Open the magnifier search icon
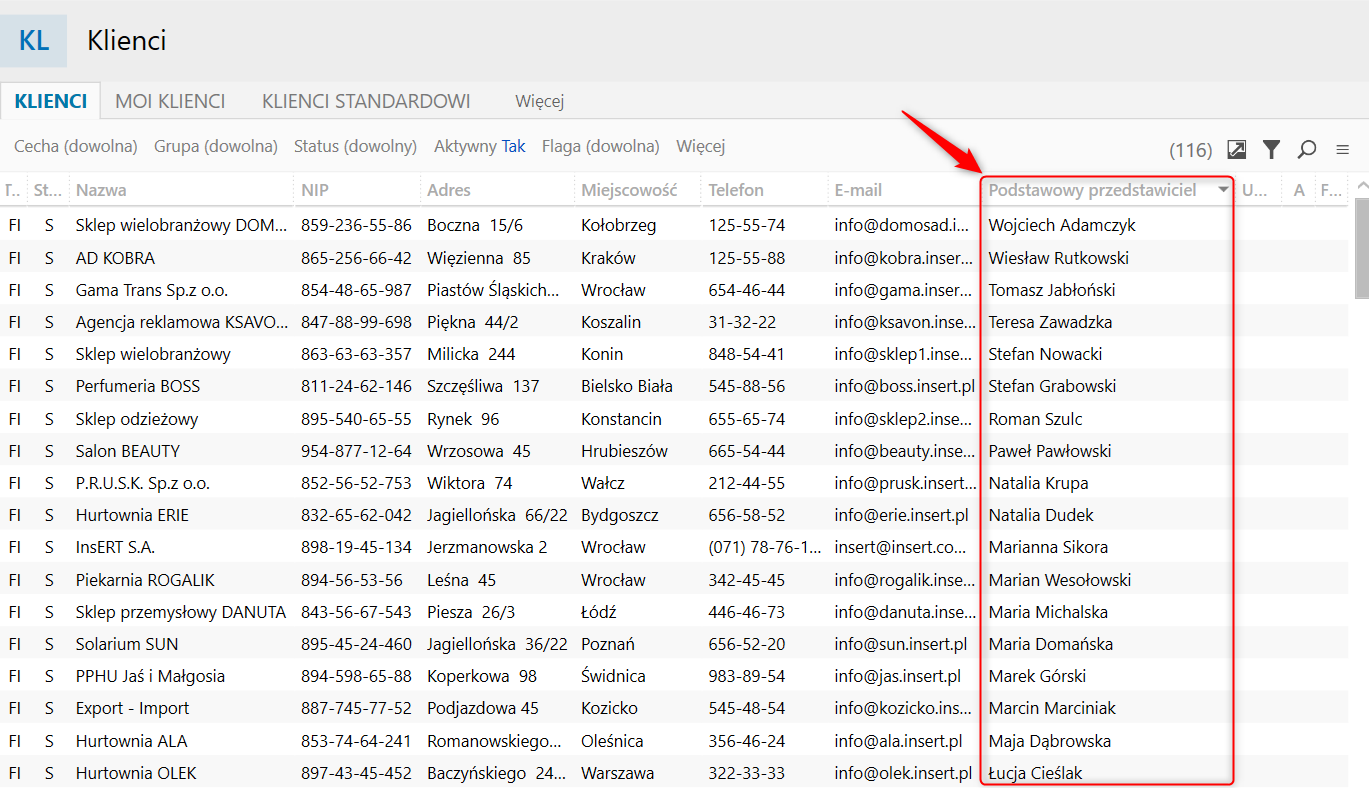Viewport: 1369px width, 788px height. [1306, 150]
